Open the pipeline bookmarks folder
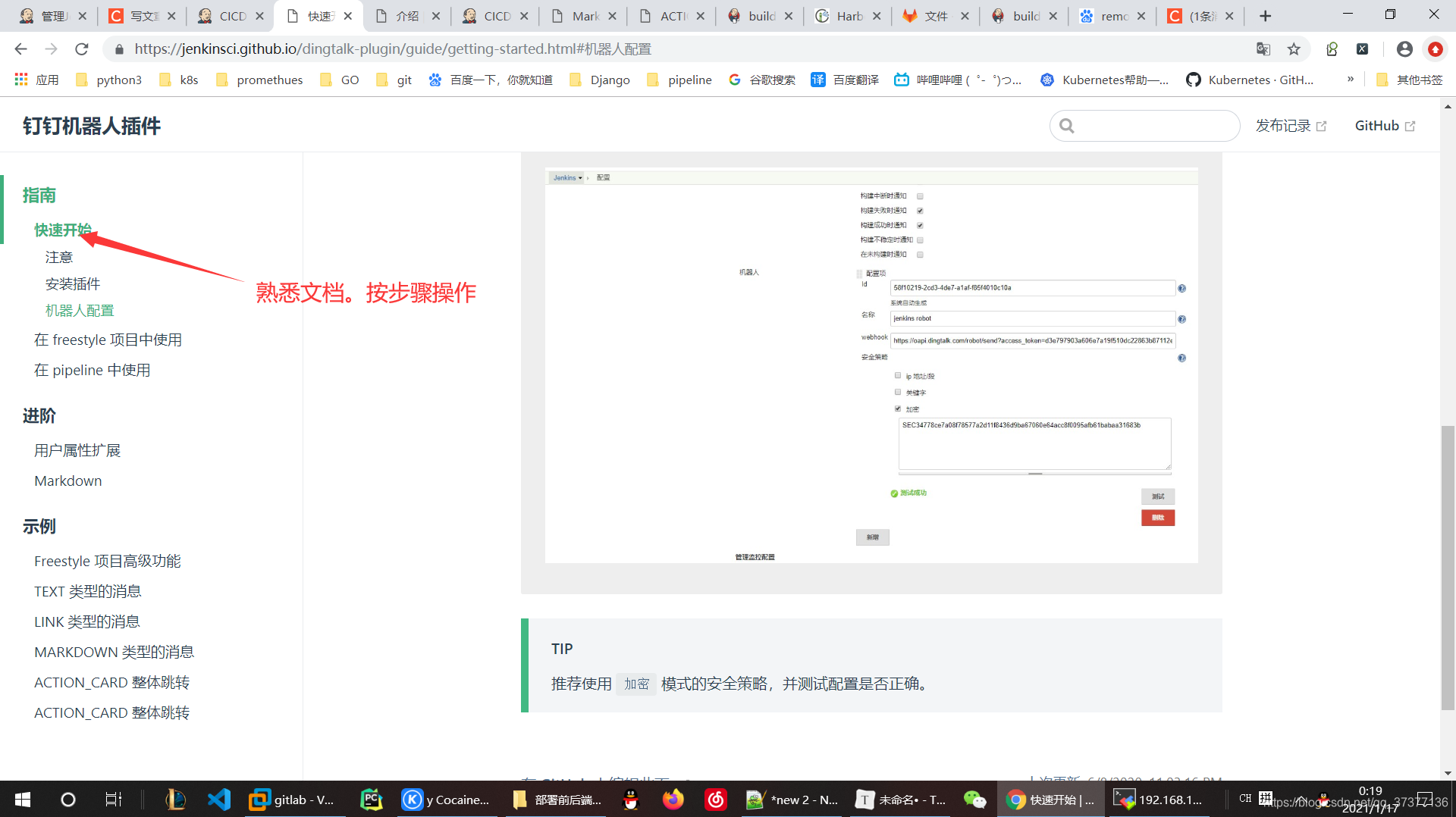 pos(679,80)
